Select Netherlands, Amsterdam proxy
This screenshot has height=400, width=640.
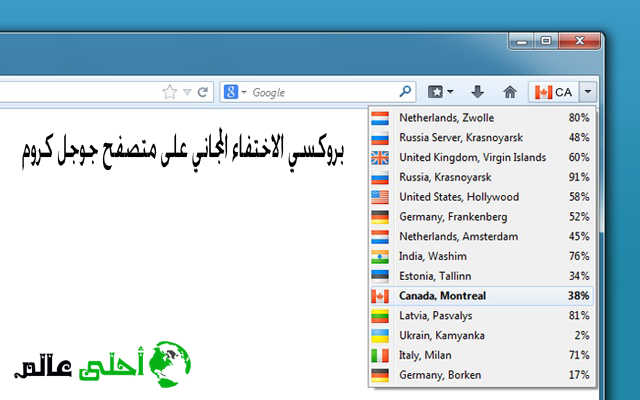(x=482, y=237)
